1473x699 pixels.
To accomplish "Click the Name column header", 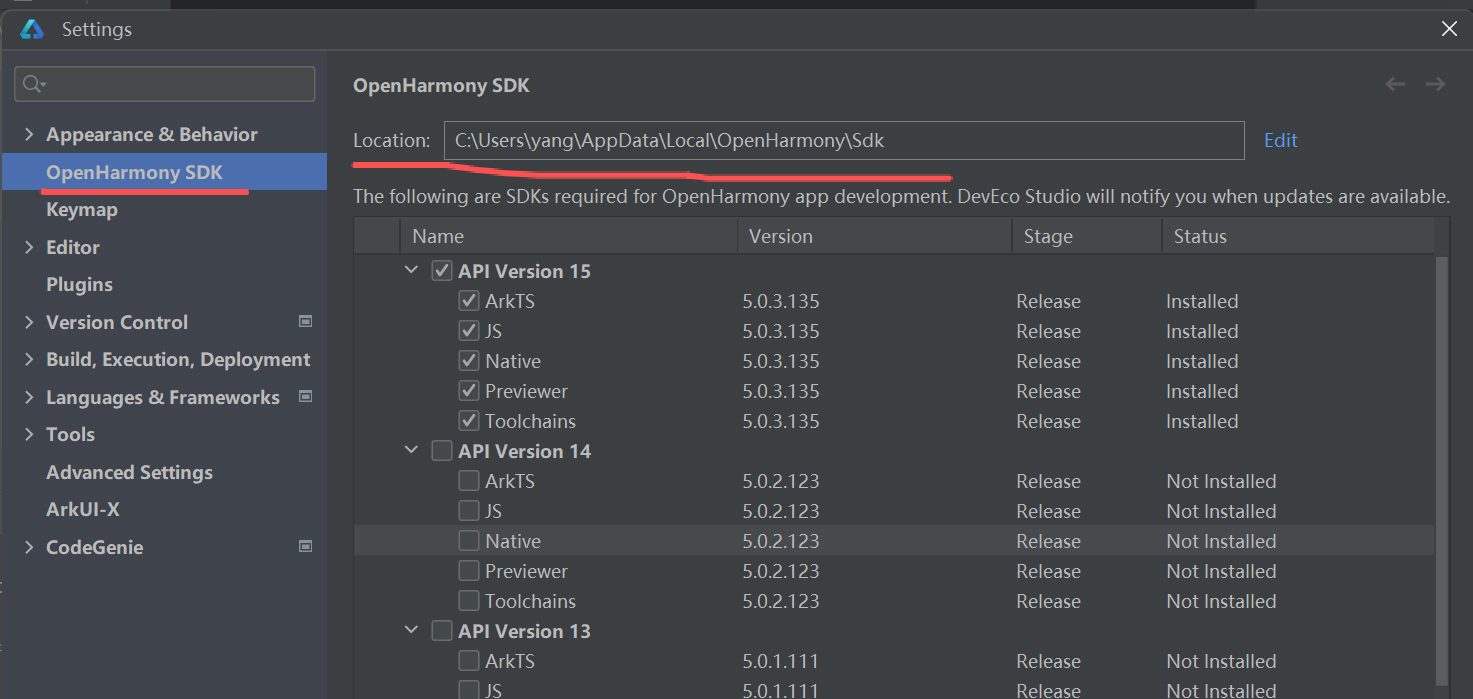I will (x=569, y=237).
